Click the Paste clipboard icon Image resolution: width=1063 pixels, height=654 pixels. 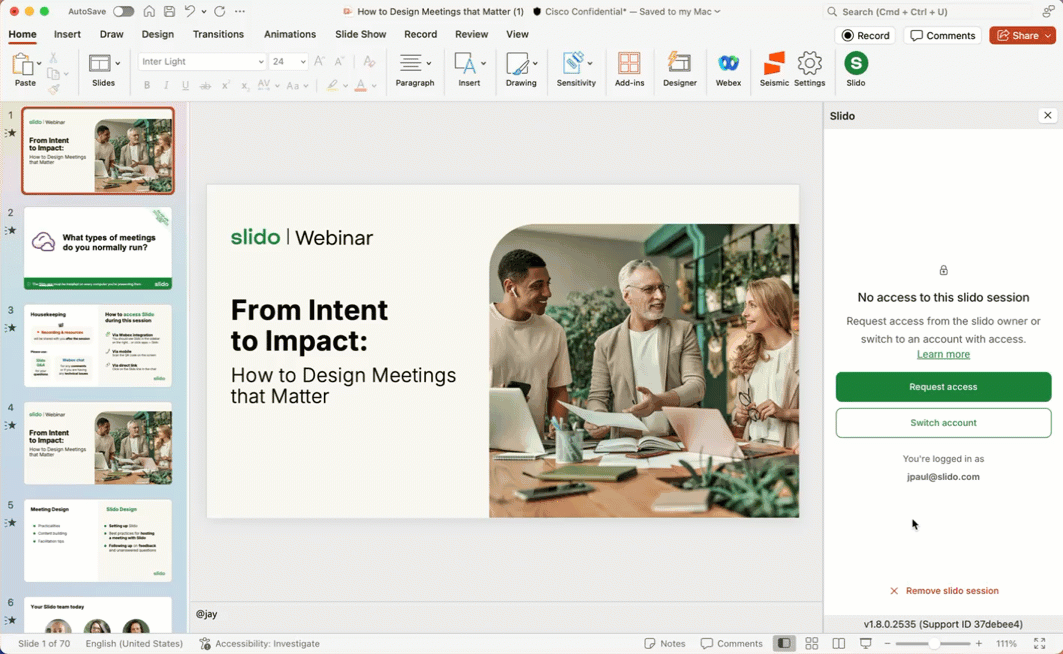tap(22, 64)
